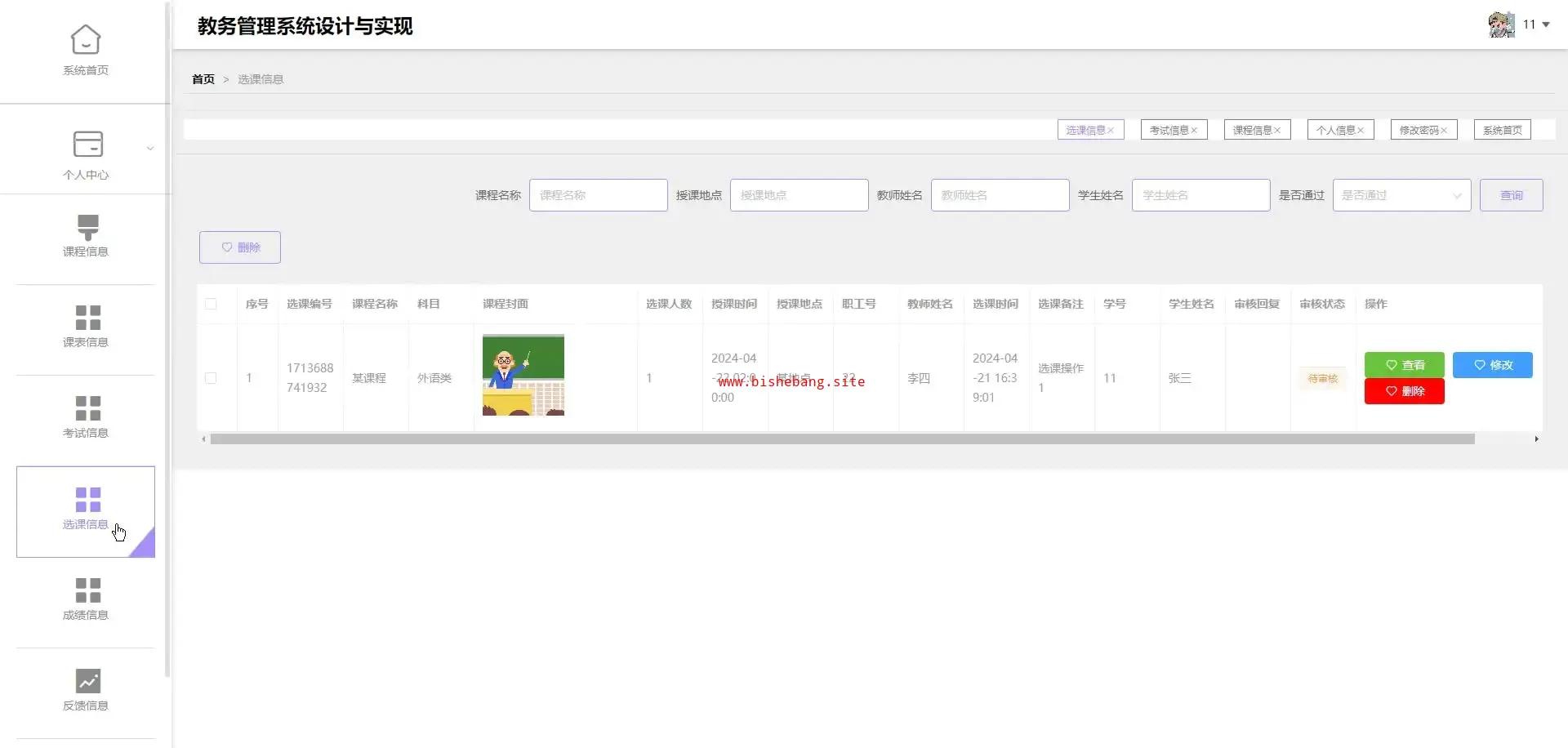
Task: Close the 选课信息 tab
Action: tap(1111, 131)
